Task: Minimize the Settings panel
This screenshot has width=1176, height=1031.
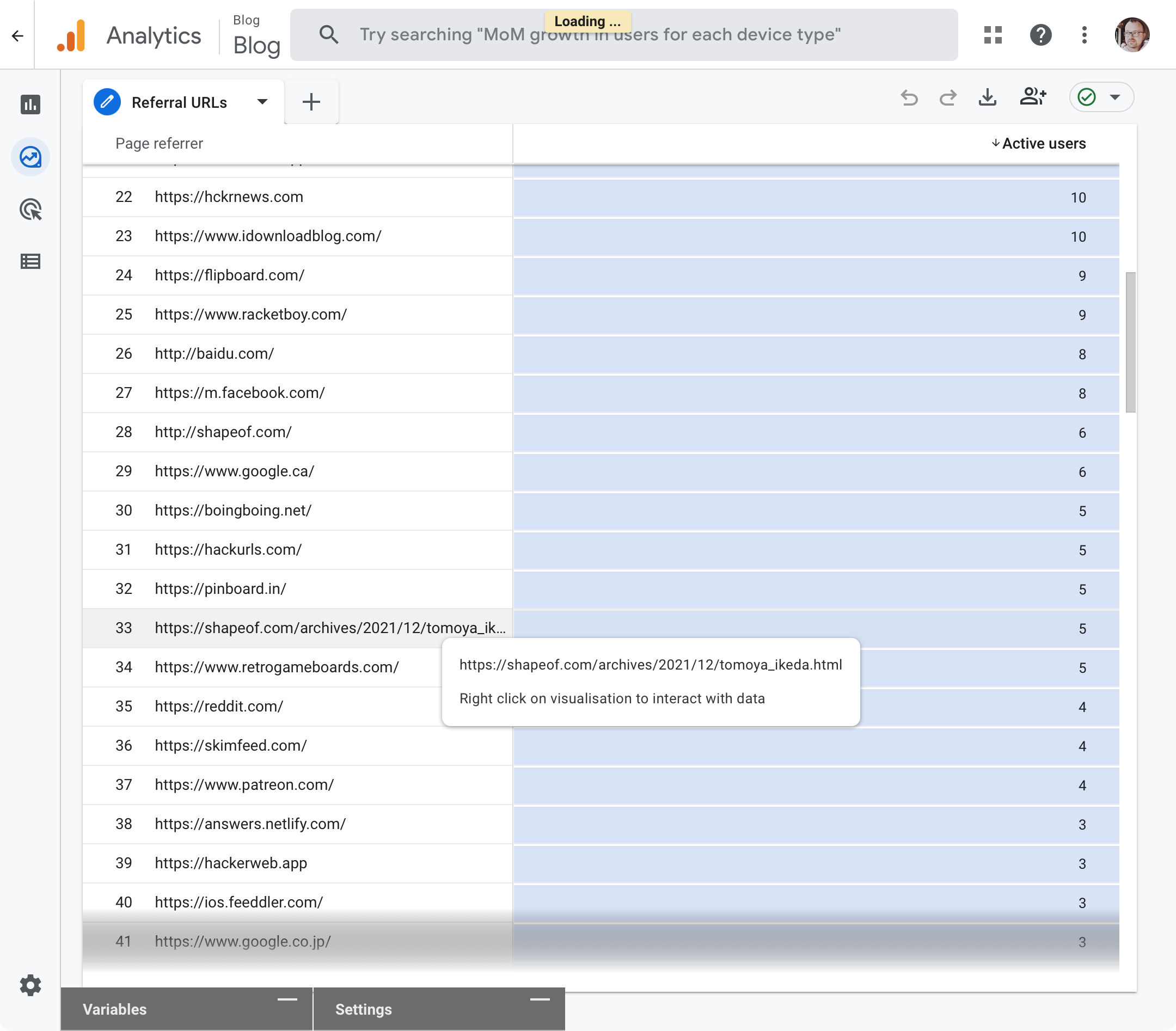Action: (539, 999)
